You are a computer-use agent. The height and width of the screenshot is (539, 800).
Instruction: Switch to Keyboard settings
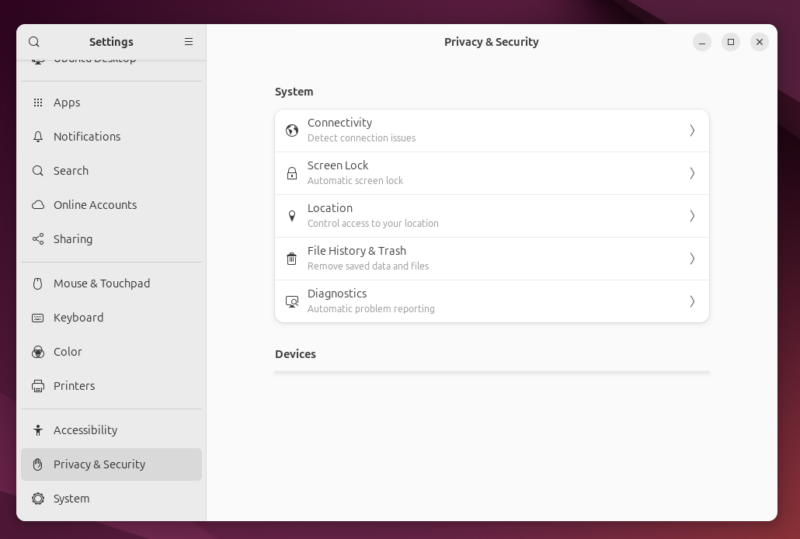[x=111, y=318]
